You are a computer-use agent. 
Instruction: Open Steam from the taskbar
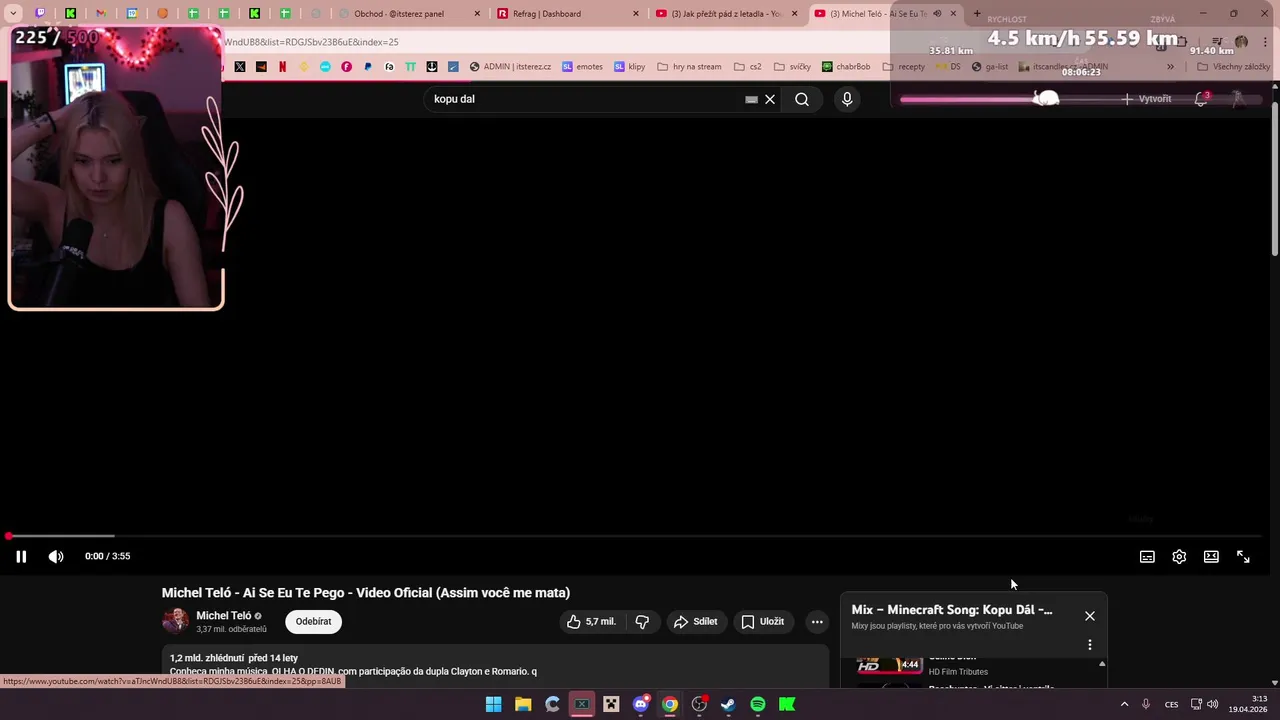click(x=728, y=705)
